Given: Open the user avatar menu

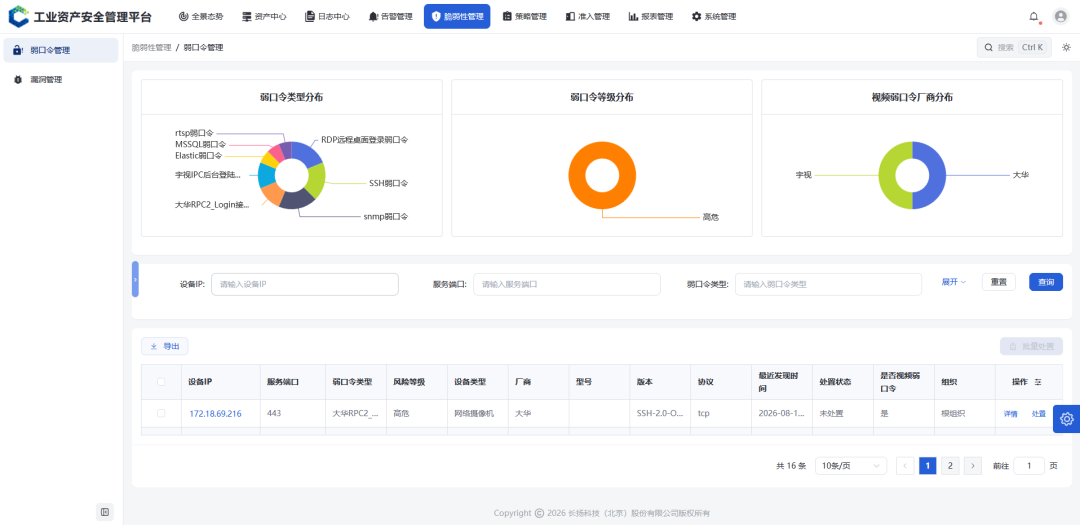Looking at the screenshot, I should (1061, 17).
